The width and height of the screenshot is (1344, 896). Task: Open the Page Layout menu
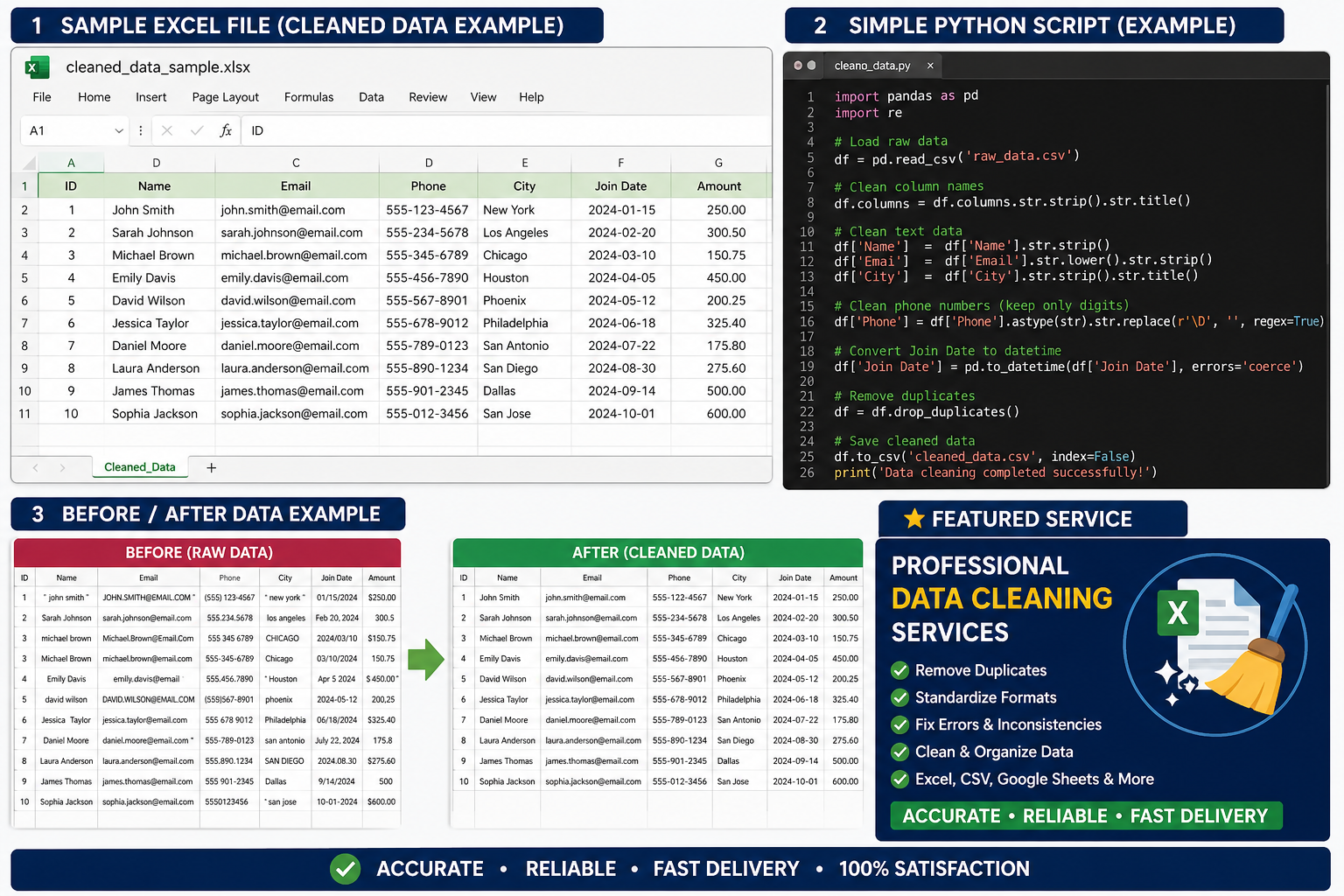(x=225, y=97)
